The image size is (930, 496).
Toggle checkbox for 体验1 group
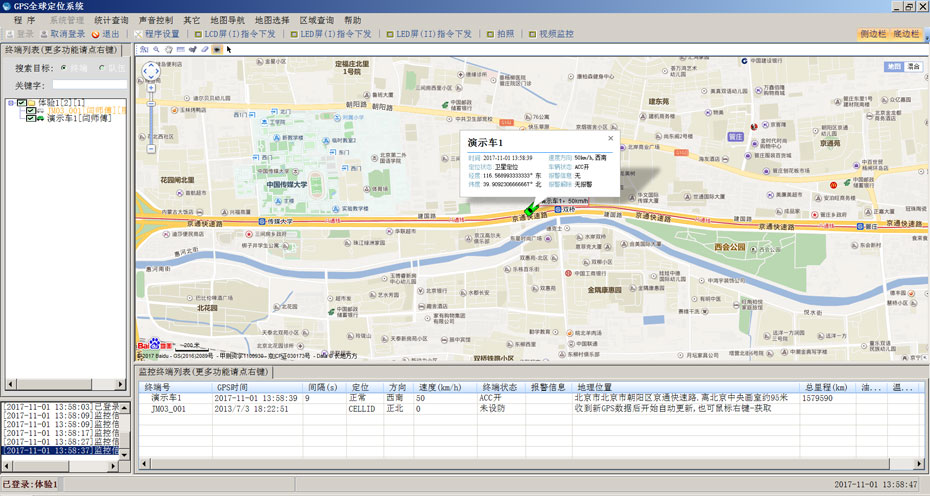pyautogui.click(x=22, y=102)
